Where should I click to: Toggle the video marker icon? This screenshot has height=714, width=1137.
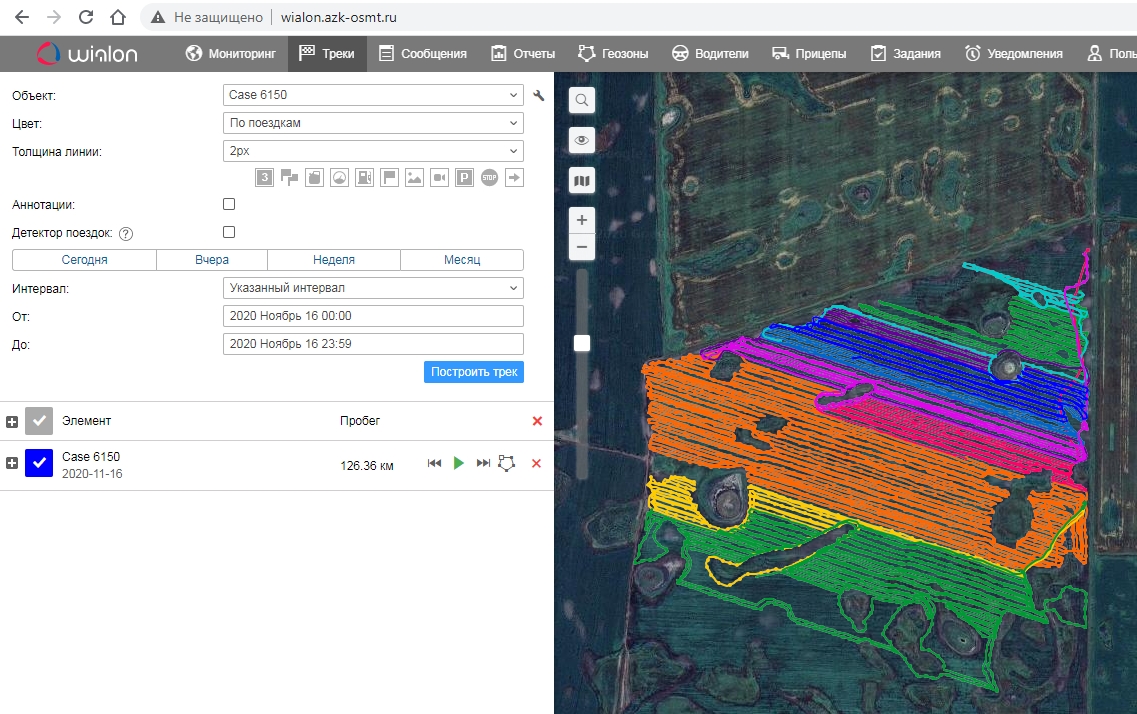tap(439, 178)
